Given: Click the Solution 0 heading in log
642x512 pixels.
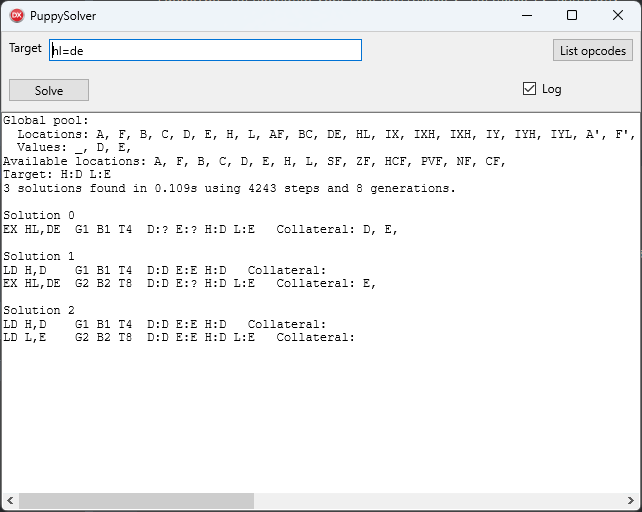Looking at the screenshot, I should tap(39, 215).
